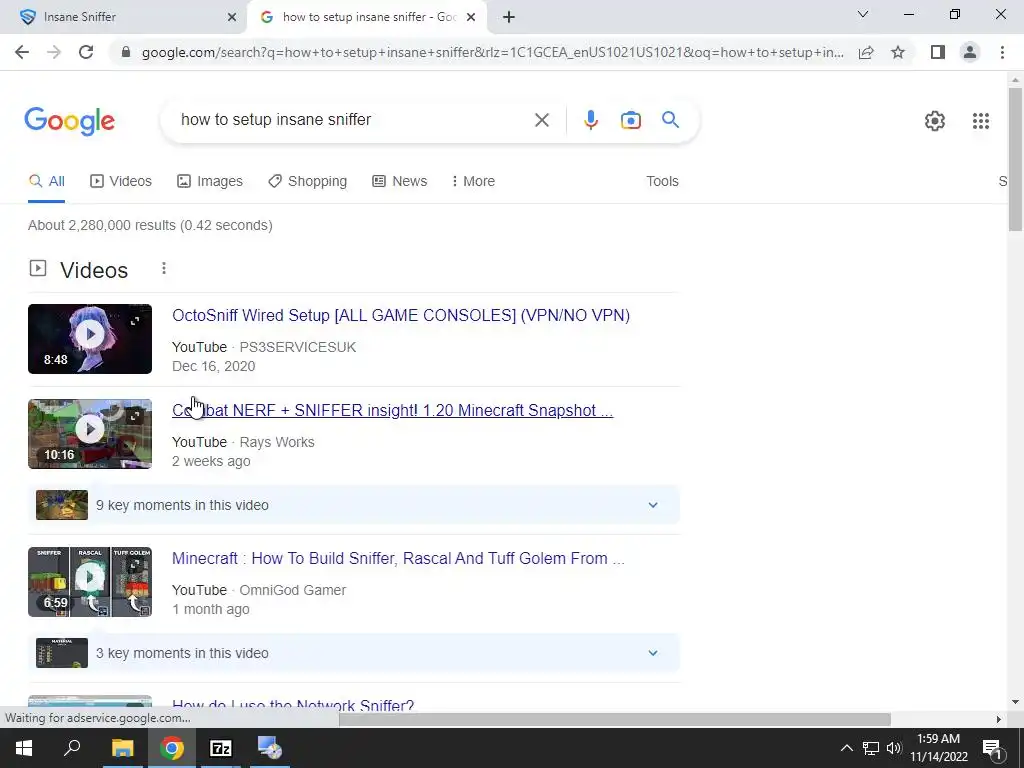The height and width of the screenshot is (768, 1024).
Task: Reload the current page
Action: click(86, 52)
